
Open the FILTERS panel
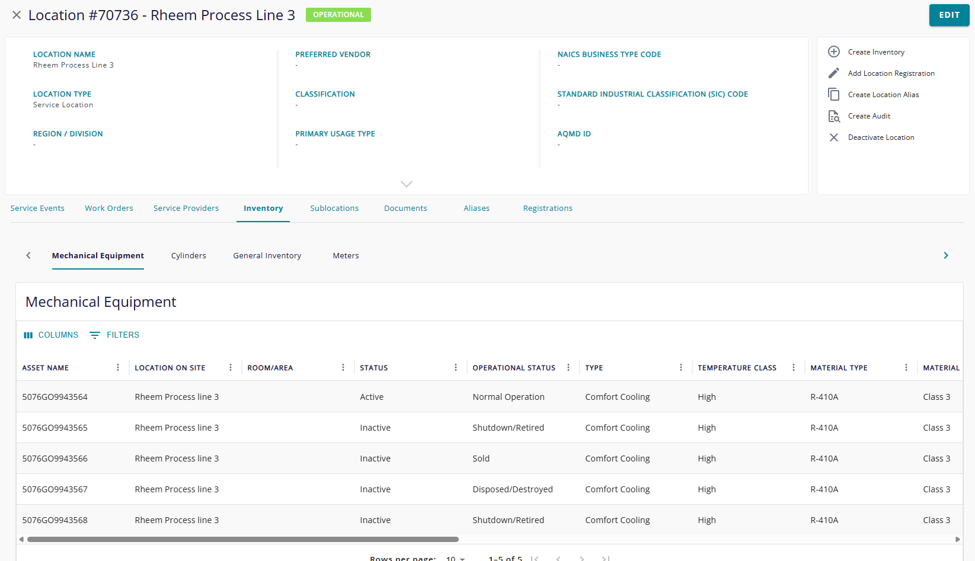tap(114, 335)
